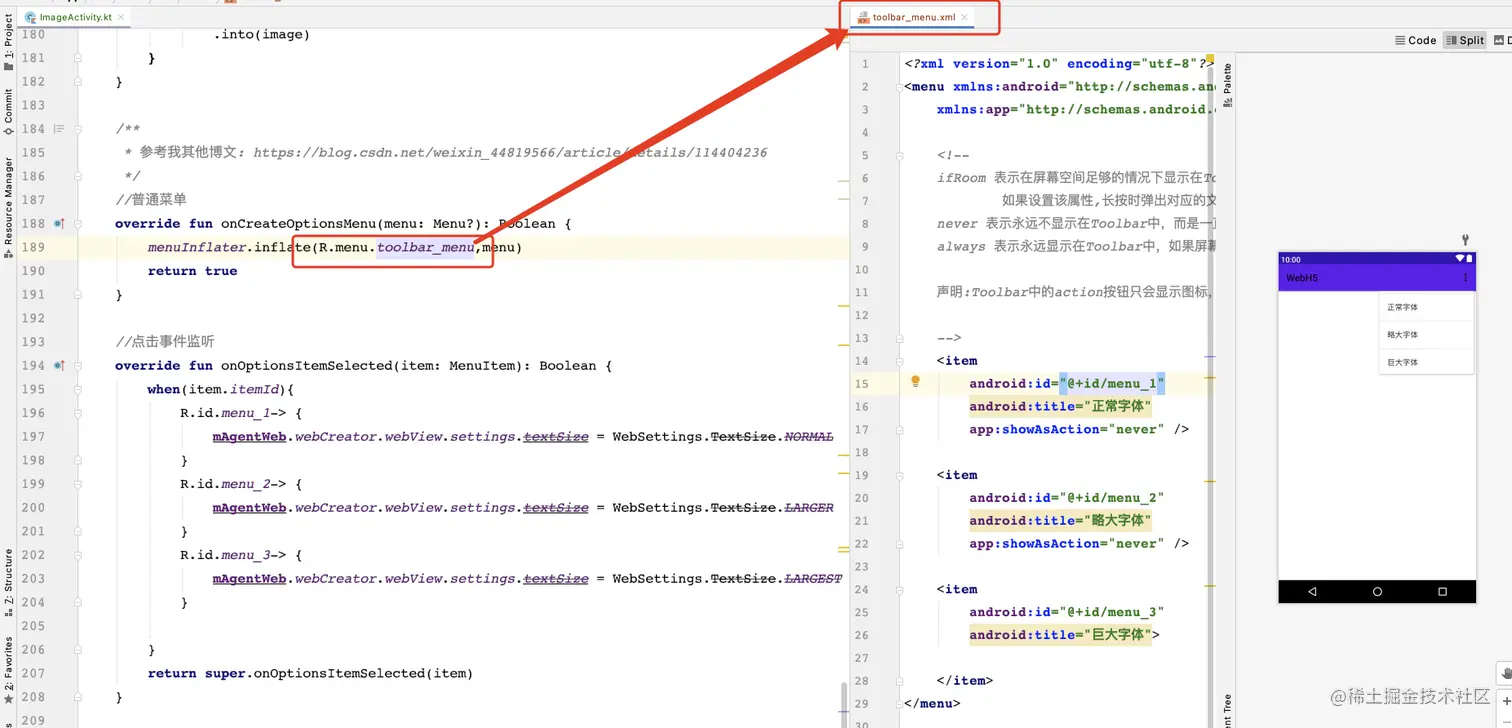Screen dimensions: 1512x728
Task: Click the onCreateOptionsMenu function name
Action: pyautogui.click(x=296, y=224)
